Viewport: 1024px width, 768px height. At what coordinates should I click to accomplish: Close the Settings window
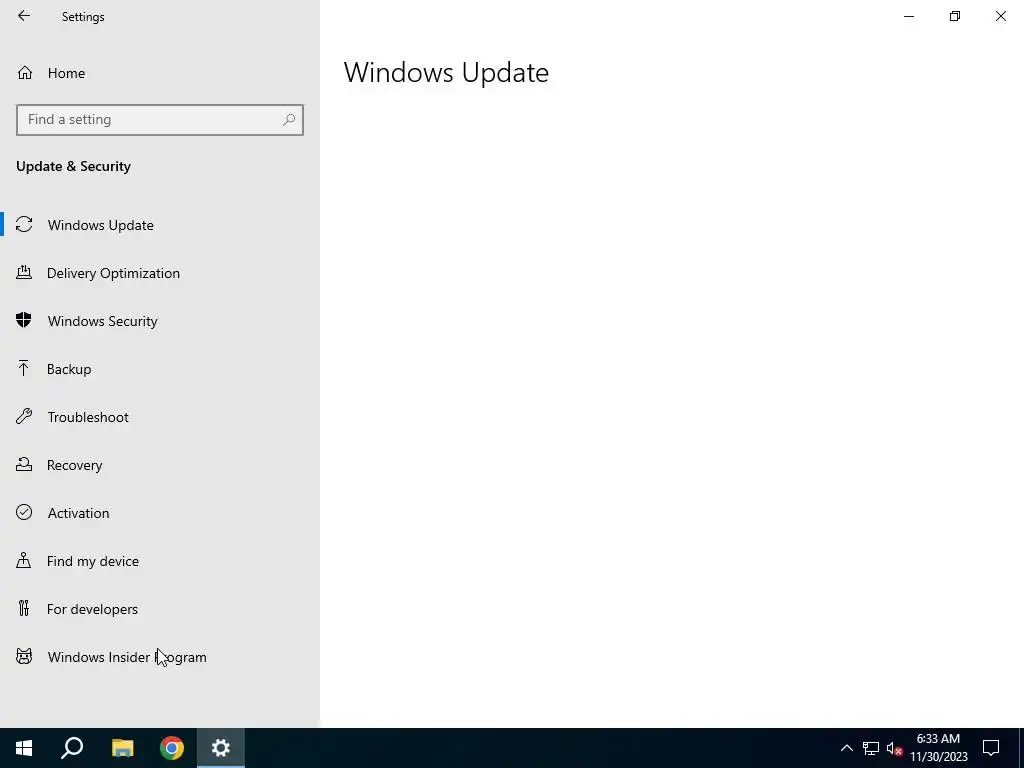1000,16
